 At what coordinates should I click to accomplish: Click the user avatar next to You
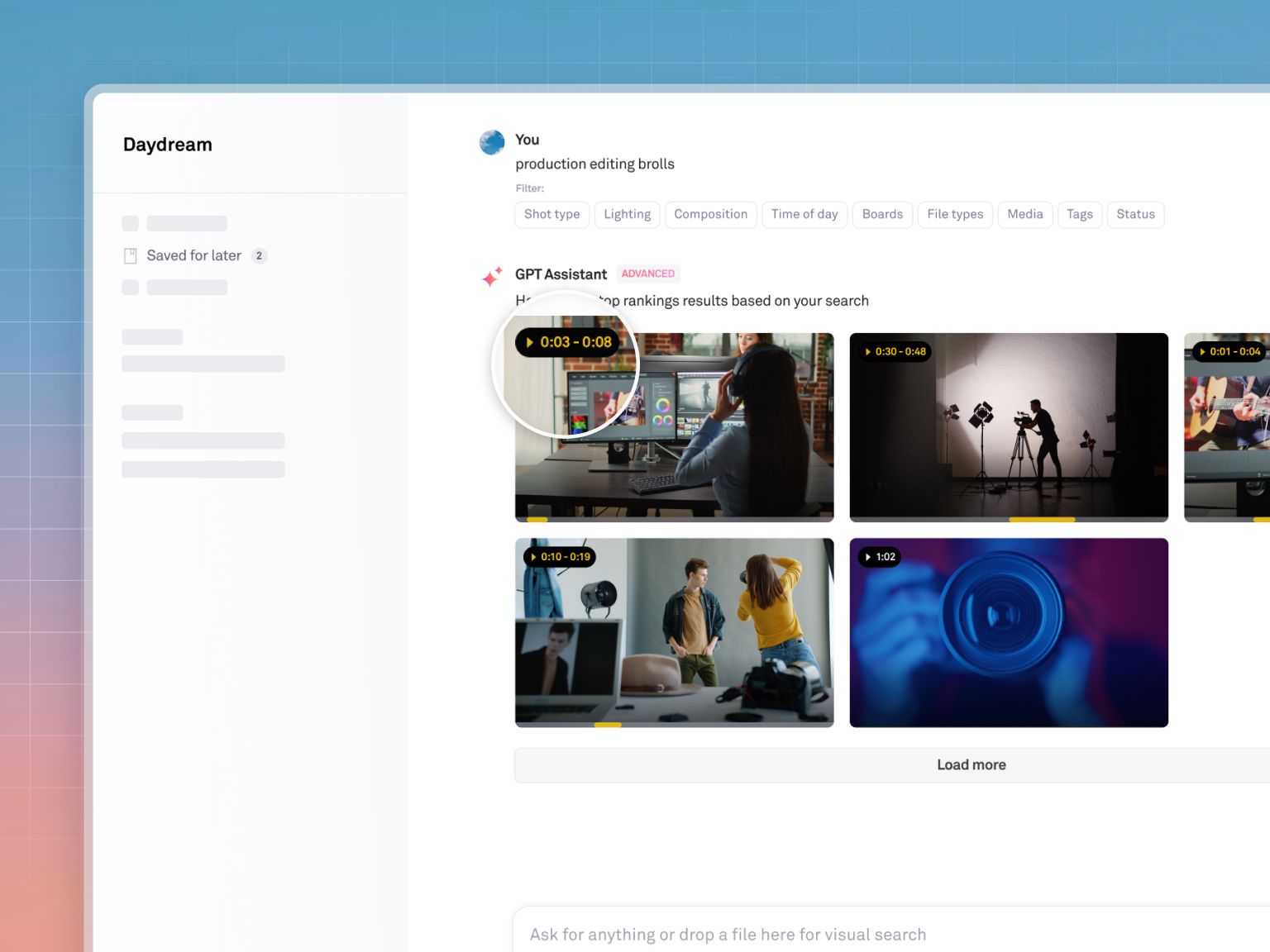coord(492,142)
